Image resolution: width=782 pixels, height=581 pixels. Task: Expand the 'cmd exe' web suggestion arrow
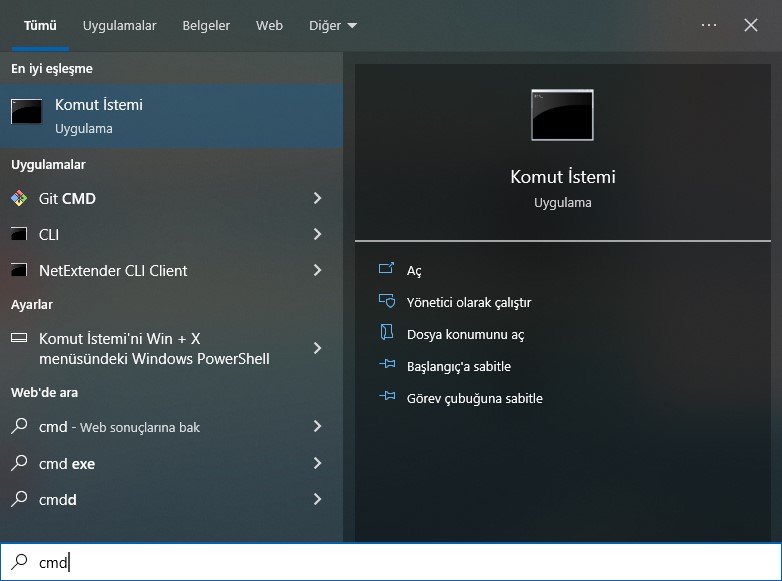(317, 463)
